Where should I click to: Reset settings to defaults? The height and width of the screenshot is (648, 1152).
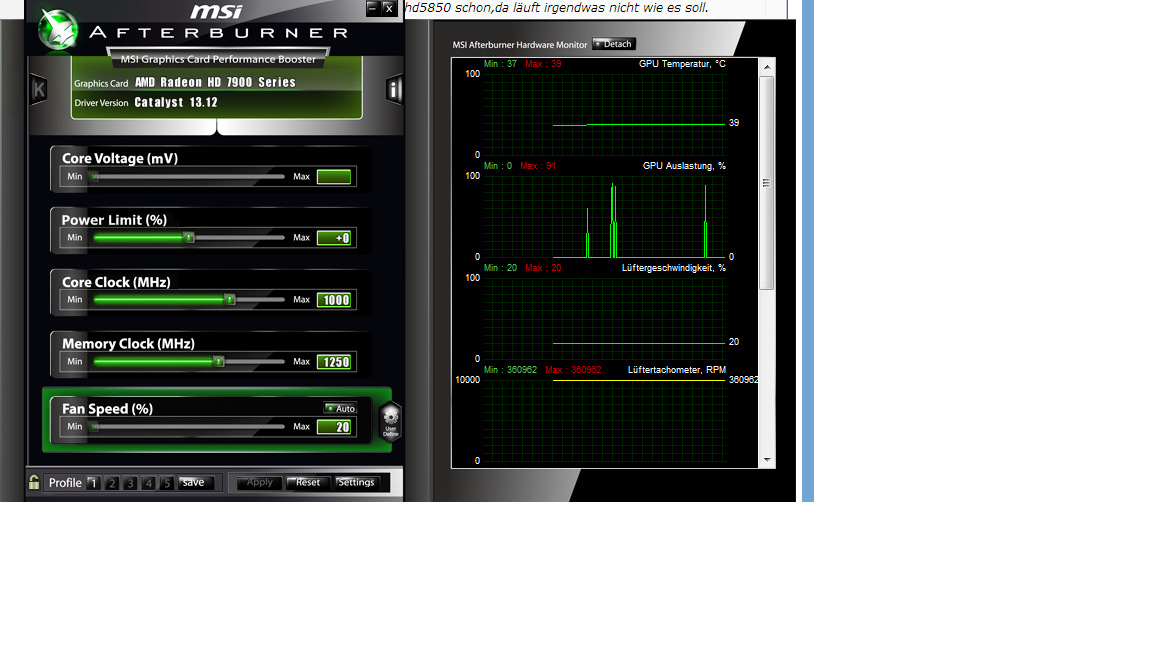coord(307,483)
